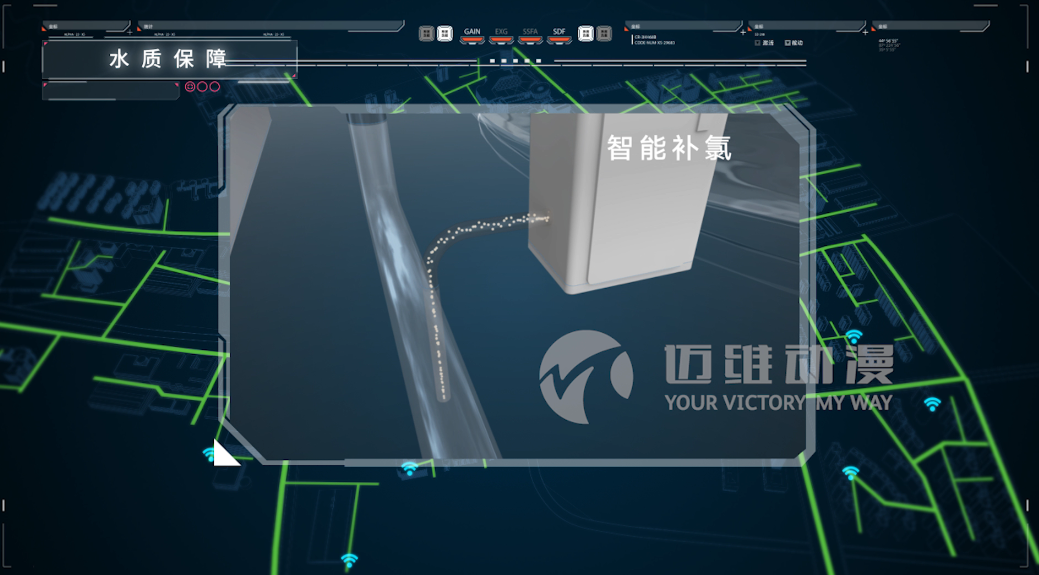Click the highlighted grid icon left of GAIN
The height and width of the screenshot is (575, 1039).
(445, 34)
